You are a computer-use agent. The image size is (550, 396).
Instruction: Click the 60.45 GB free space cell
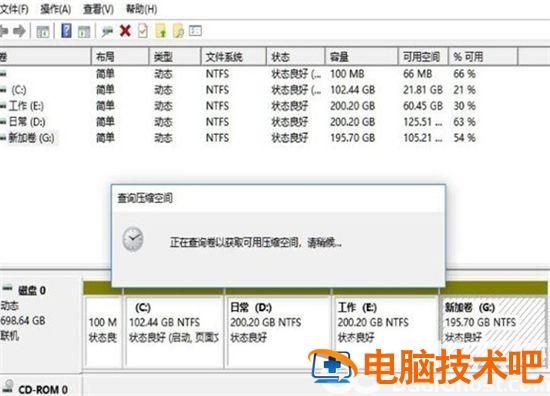423,106
